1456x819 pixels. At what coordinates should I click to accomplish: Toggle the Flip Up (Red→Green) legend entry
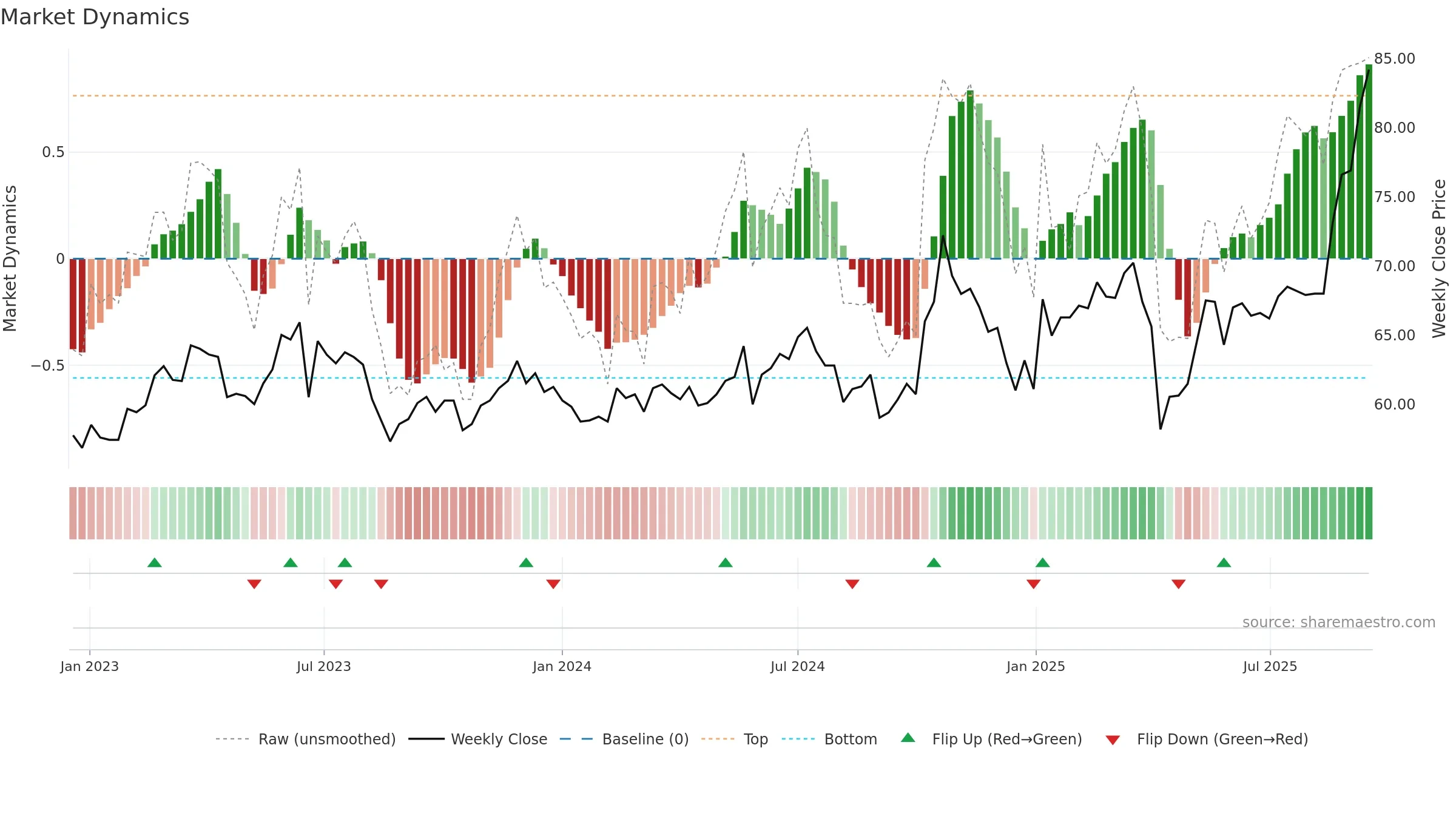(991, 739)
